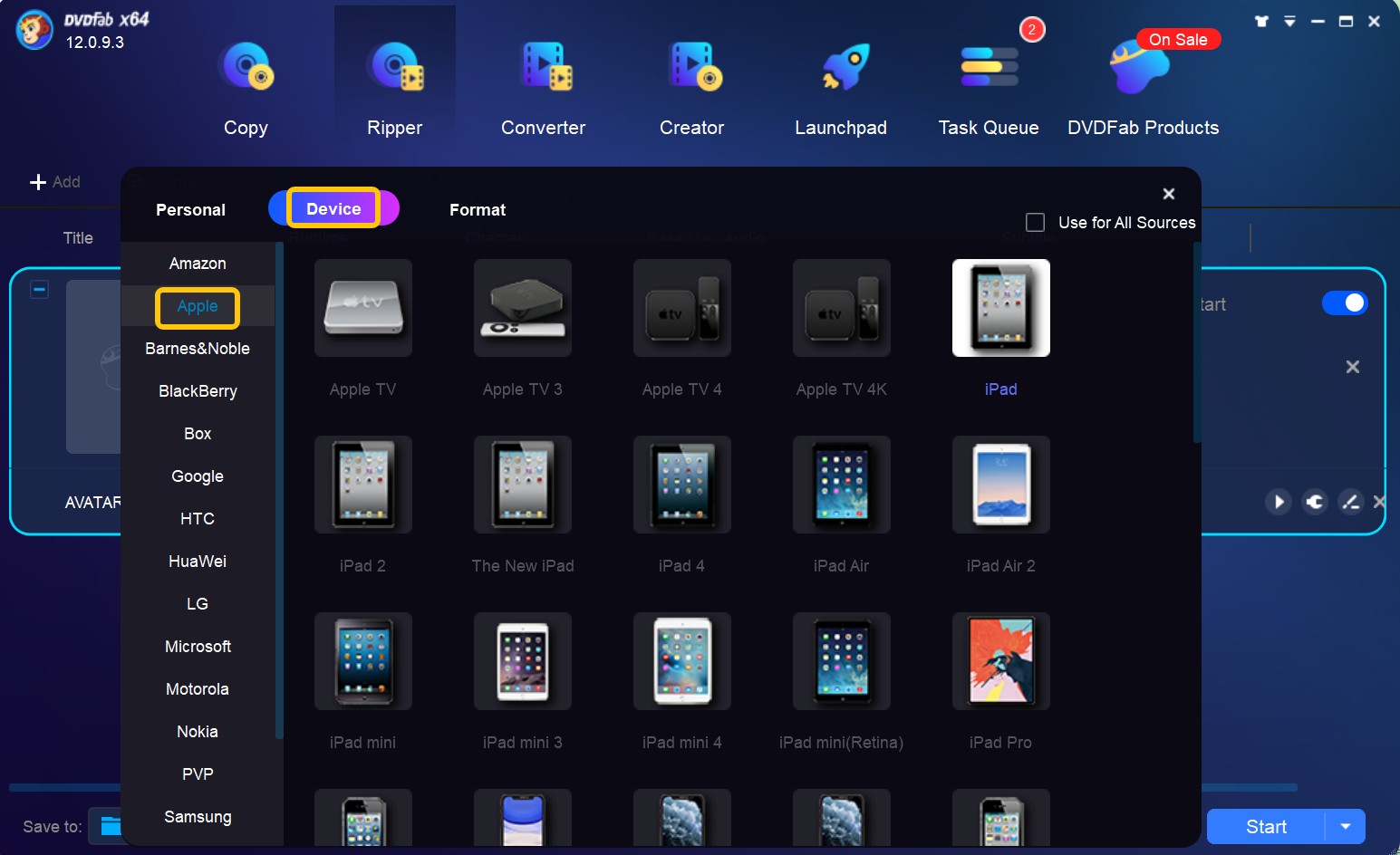Screen dimensions: 1400x855
Task: Select Google brand
Action: click(198, 476)
